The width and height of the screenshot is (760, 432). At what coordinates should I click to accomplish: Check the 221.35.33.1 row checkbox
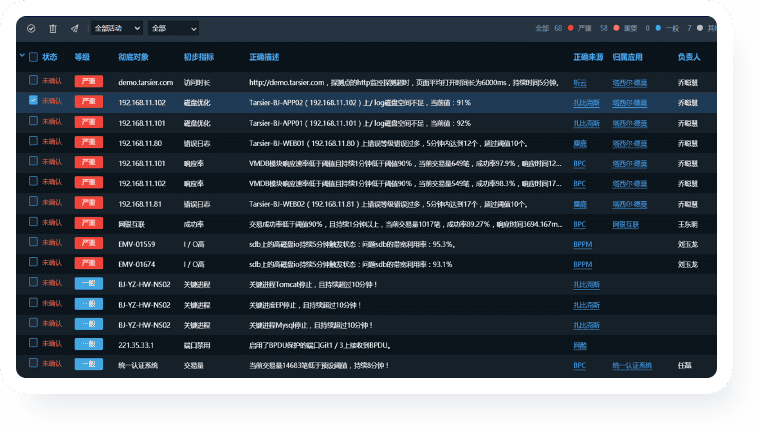[x=33, y=343]
